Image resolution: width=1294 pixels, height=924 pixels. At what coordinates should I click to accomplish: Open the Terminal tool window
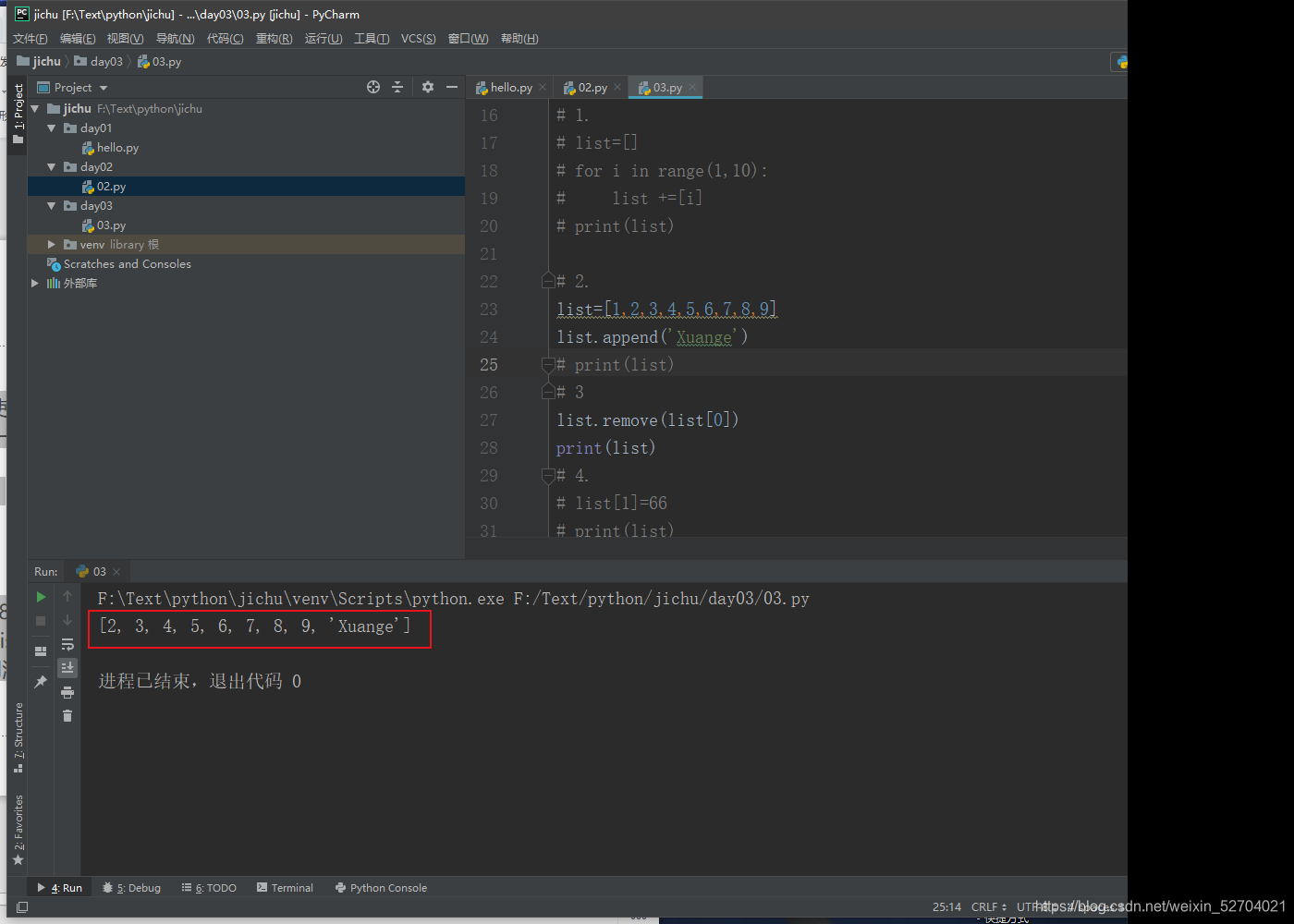tap(285, 888)
